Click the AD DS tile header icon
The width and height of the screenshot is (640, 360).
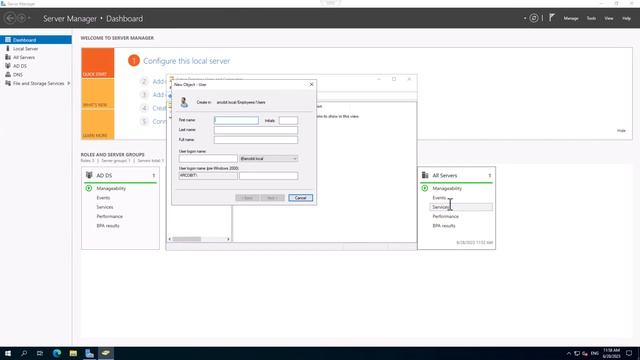coord(89,175)
